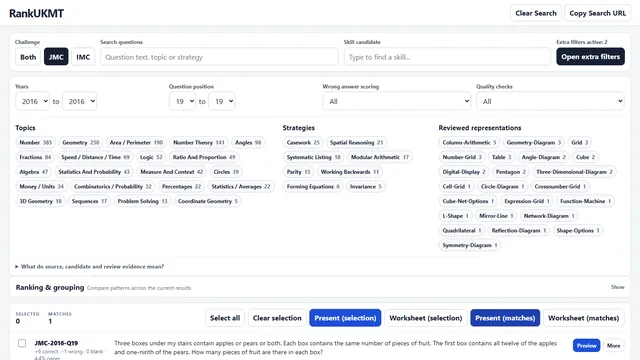Filter by Problem Solving topic
This screenshot has height=360, width=640.
tap(142, 201)
